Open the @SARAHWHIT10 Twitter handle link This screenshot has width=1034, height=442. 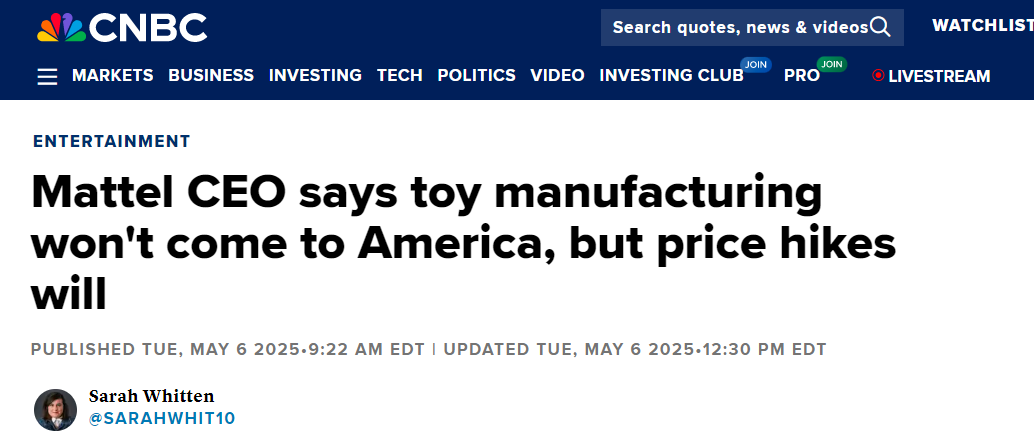(162, 418)
